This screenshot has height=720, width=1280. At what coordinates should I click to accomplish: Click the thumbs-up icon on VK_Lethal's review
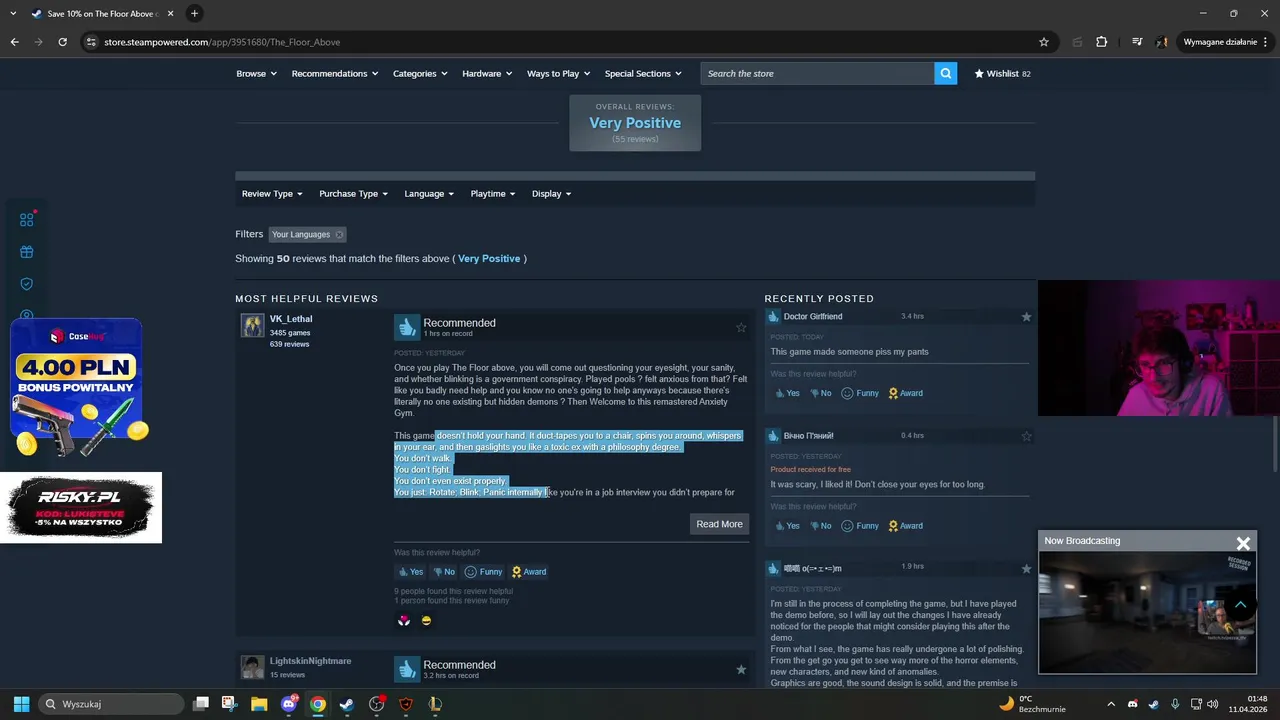[x=406, y=327]
